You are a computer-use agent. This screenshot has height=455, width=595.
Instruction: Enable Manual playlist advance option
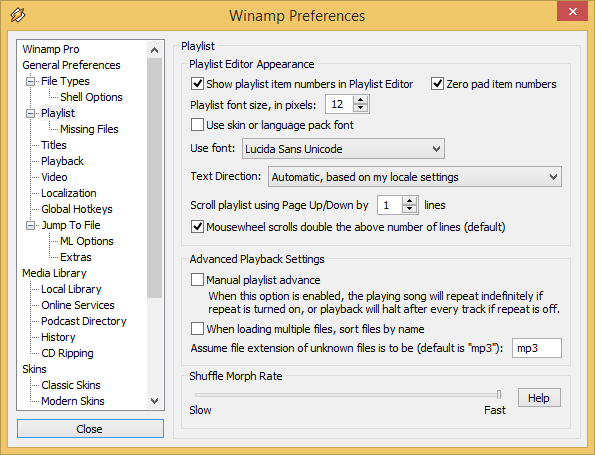[197, 280]
